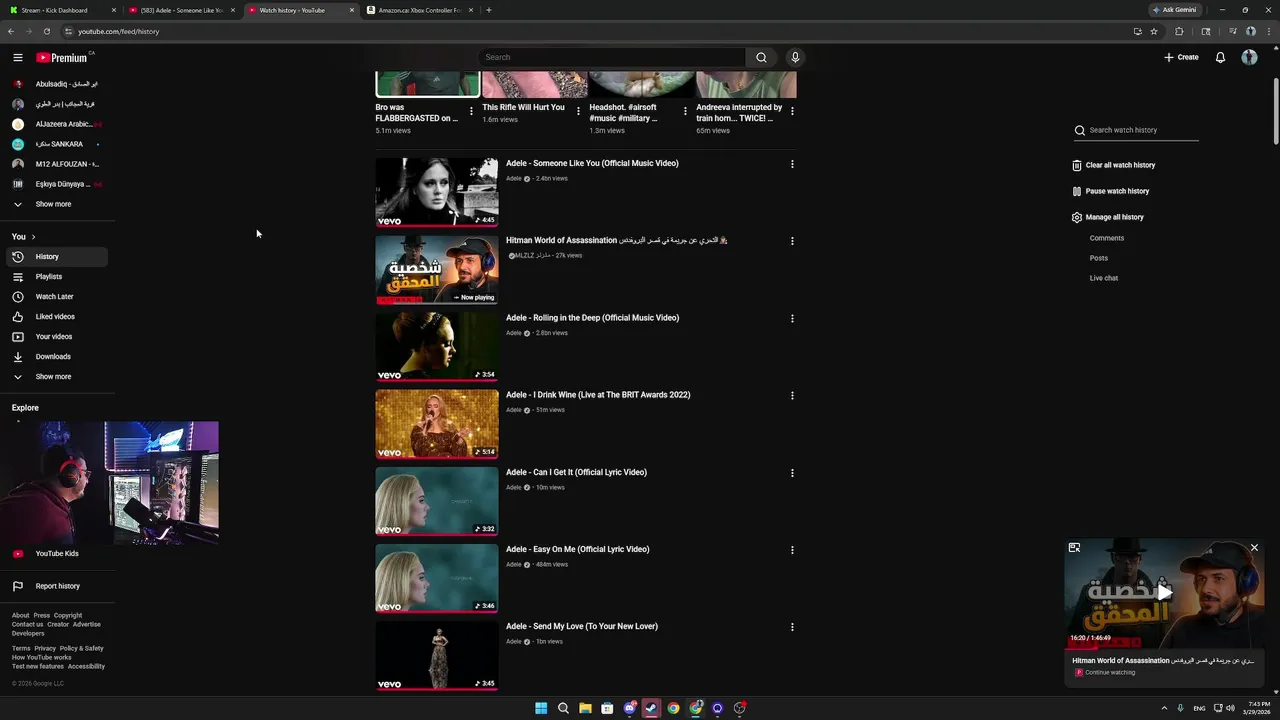Open Downloads in the sidebar
Image resolution: width=1280 pixels, height=720 pixels.
coord(58,357)
